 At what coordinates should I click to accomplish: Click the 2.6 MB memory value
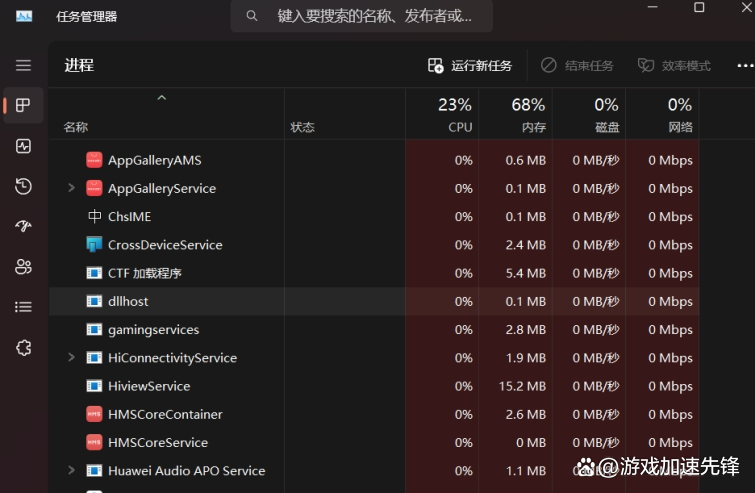[526, 415]
